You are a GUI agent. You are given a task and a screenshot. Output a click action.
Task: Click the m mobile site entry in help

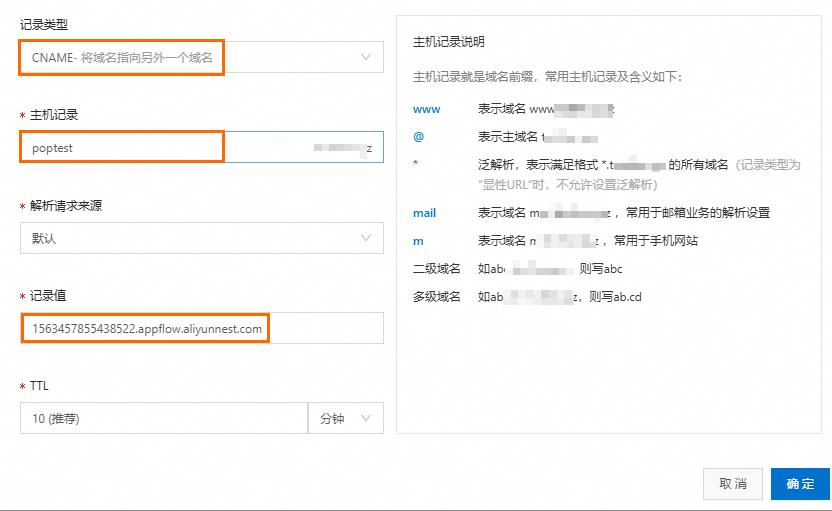[417, 241]
